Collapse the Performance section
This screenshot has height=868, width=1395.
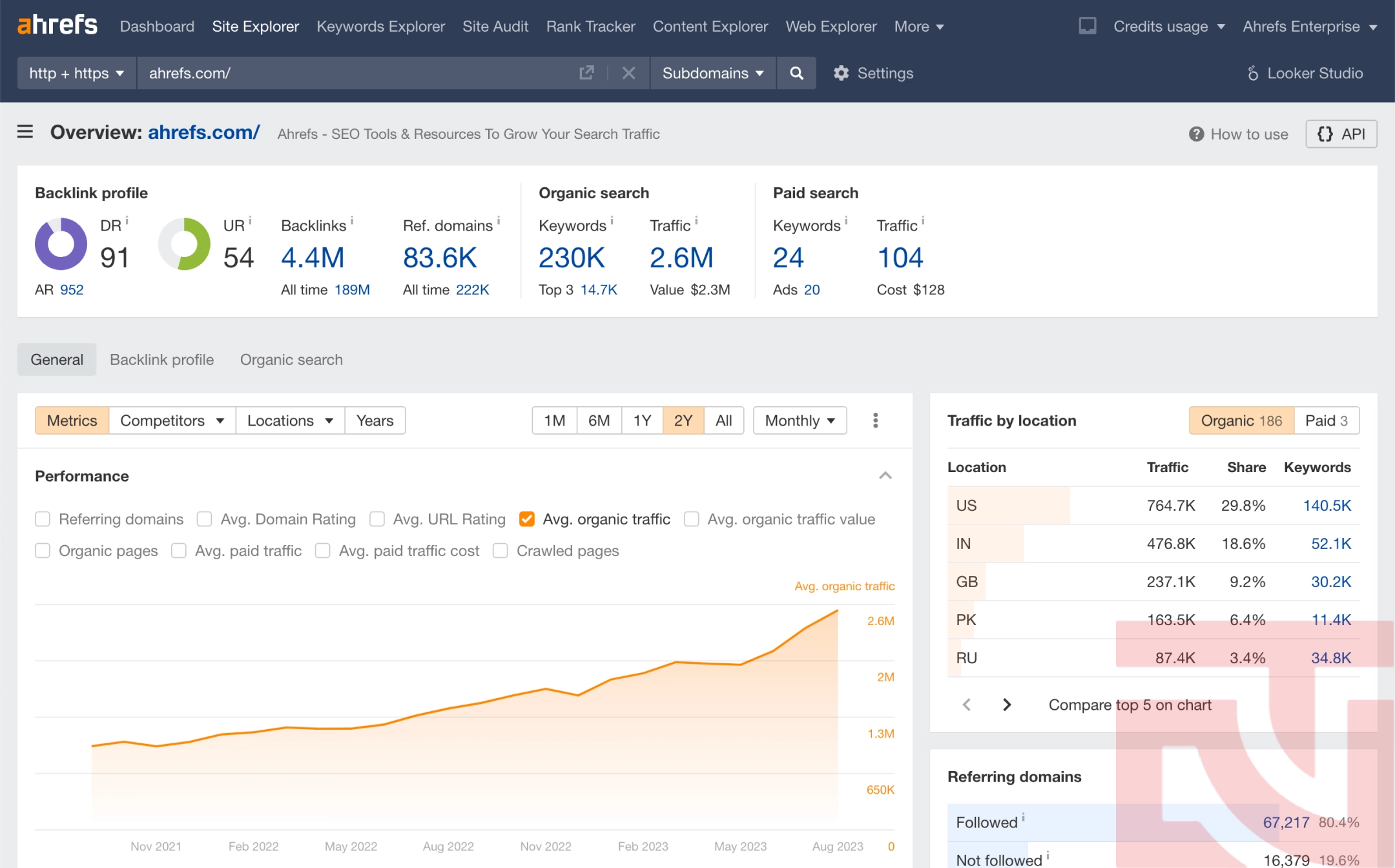point(885,476)
